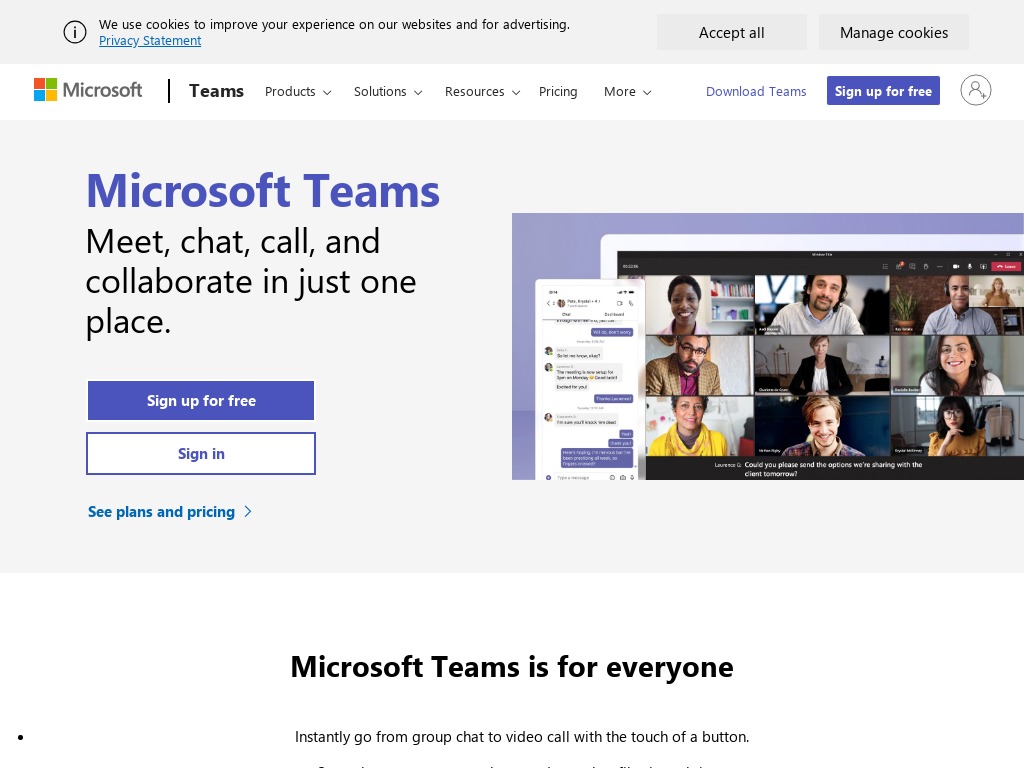The width and height of the screenshot is (1024, 768).
Task: Open the account sign-in avatar icon
Action: 975,90
